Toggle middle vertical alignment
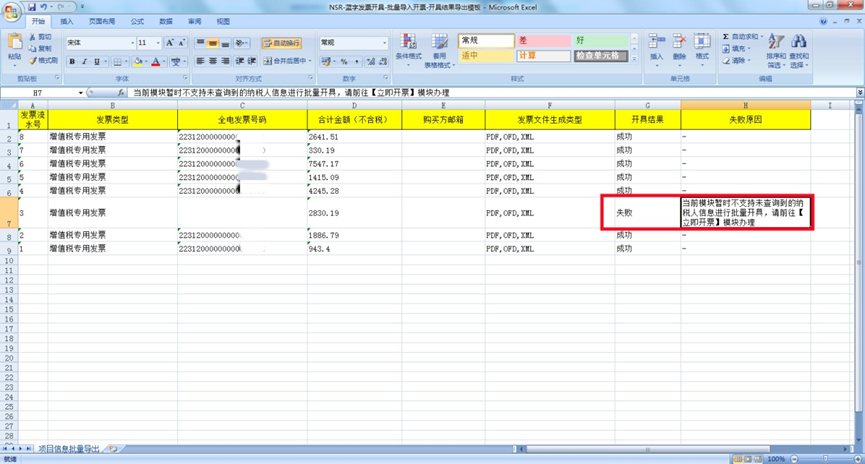The image size is (865, 464). point(213,42)
